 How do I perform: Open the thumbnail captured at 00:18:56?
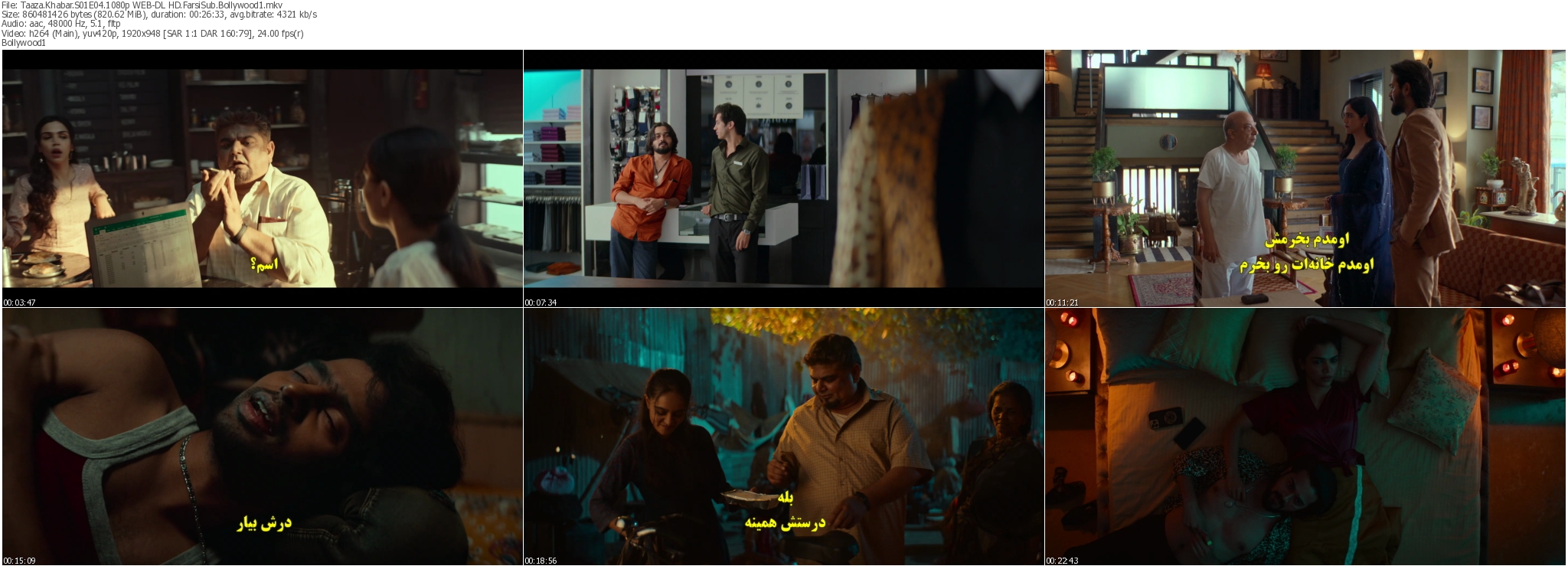[783, 437]
